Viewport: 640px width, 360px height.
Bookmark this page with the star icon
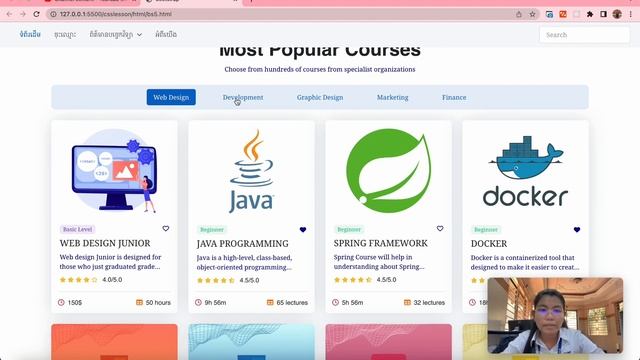coord(532,14)
